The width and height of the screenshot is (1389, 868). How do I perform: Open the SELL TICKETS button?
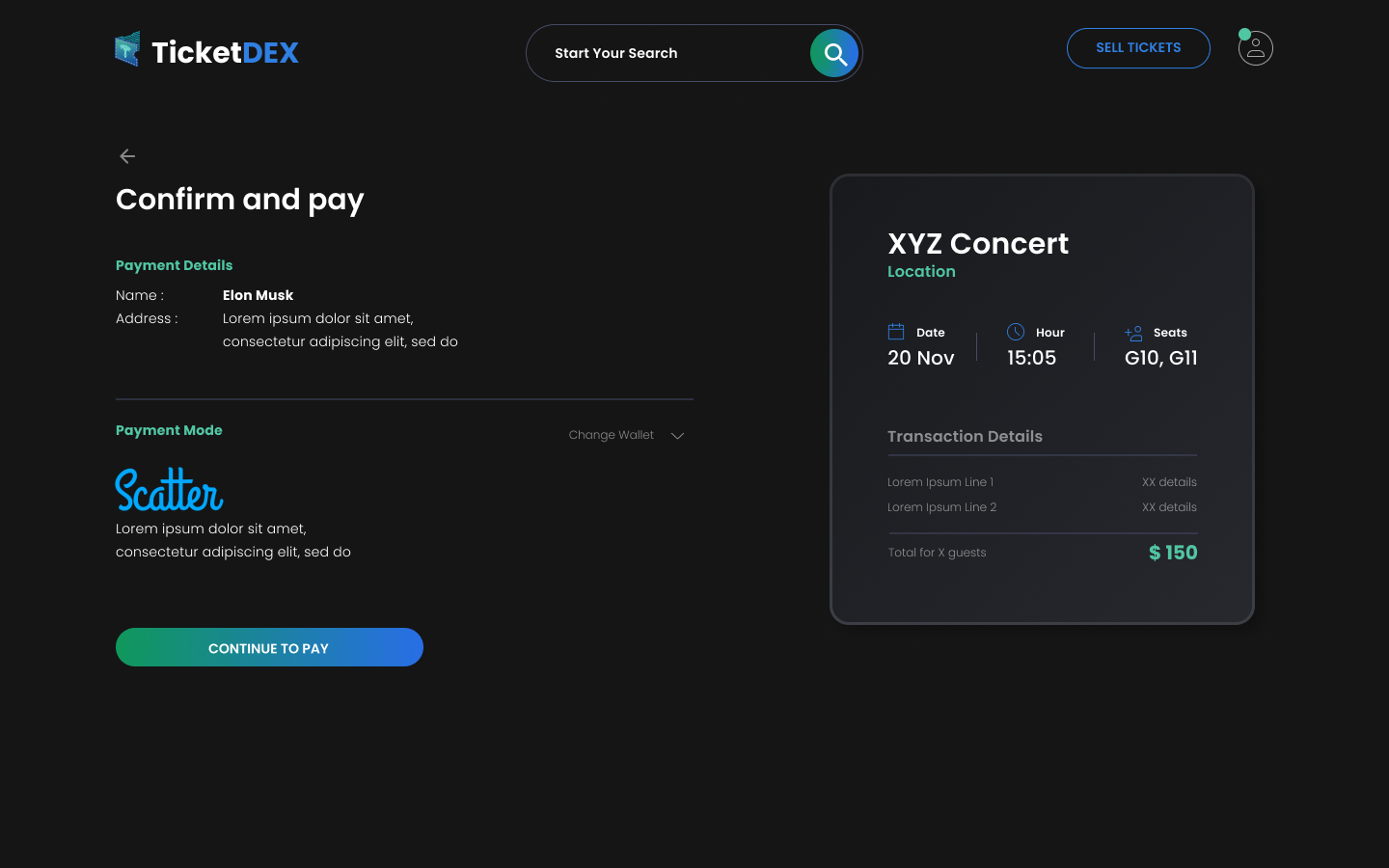(x=1138, y=47)
